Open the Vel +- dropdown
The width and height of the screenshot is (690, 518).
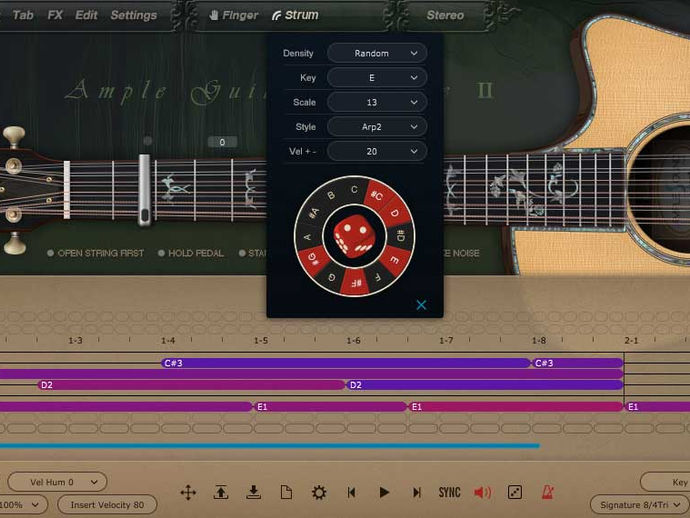pos(377,152)
